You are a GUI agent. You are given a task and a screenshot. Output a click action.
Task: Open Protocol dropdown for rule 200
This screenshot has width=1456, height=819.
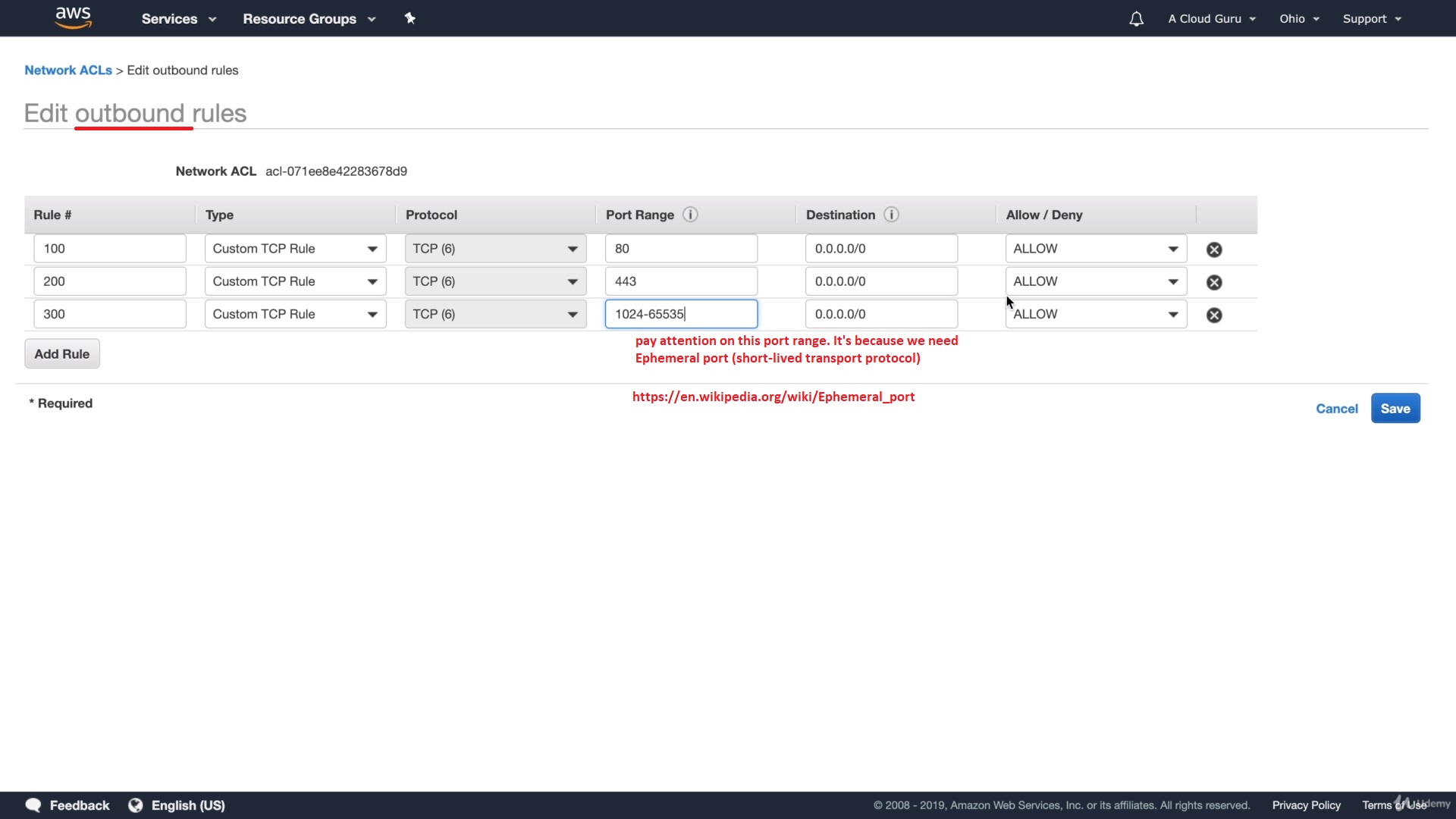tap(495, 281)
